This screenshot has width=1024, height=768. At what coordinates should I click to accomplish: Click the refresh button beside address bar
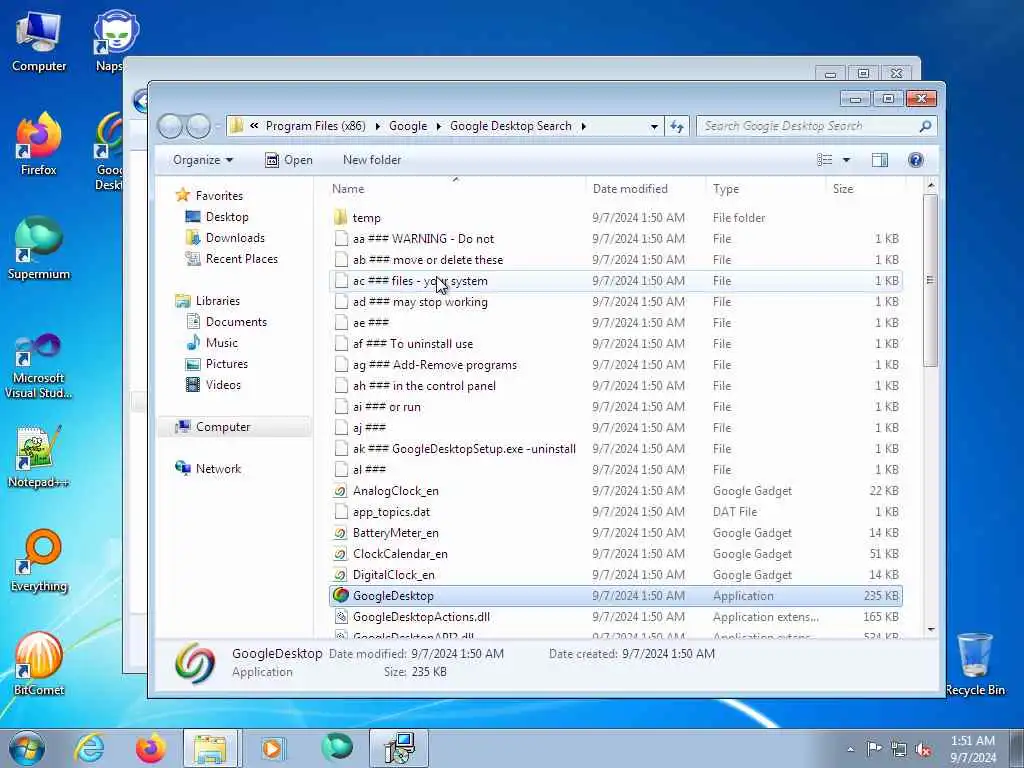point(677,126)
